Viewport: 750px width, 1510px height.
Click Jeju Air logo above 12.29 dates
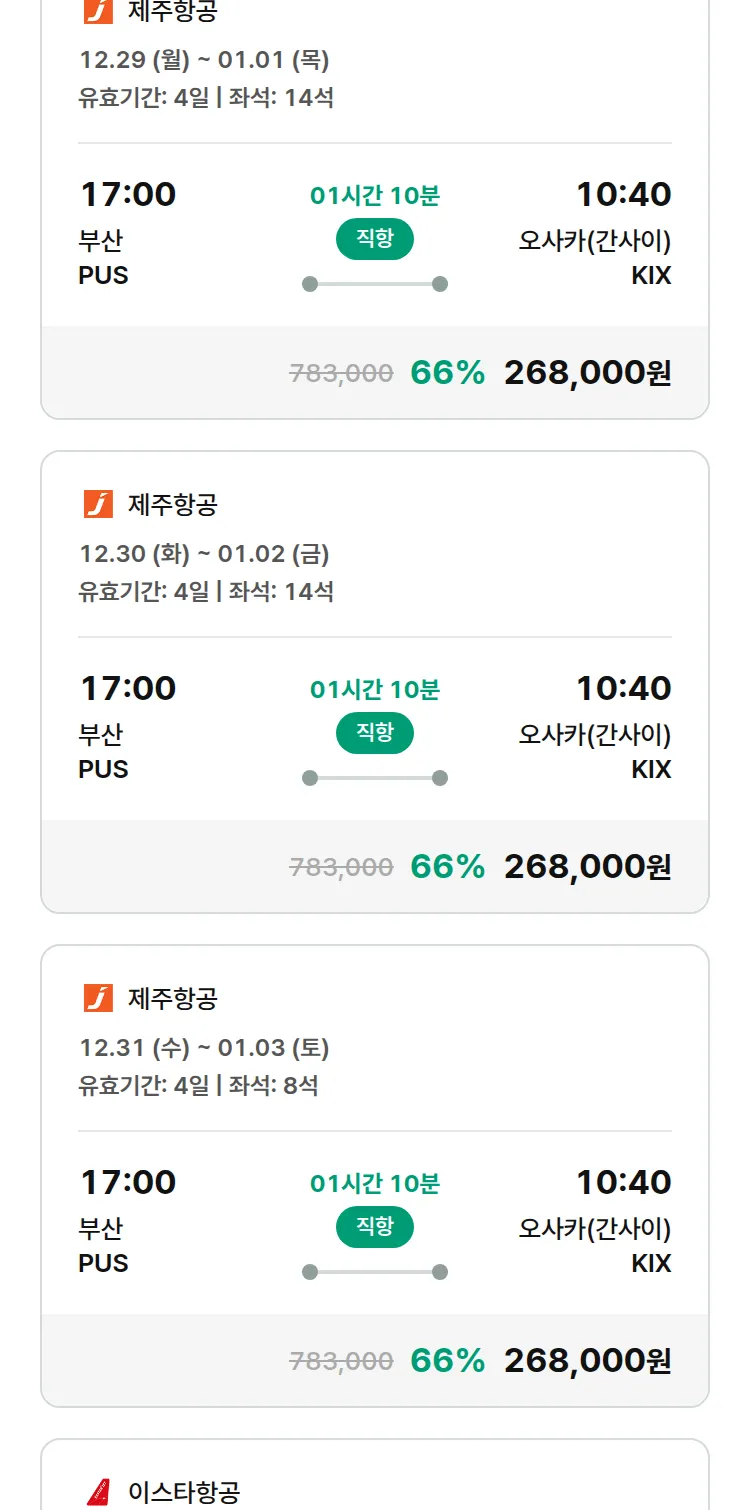(98, 12)
